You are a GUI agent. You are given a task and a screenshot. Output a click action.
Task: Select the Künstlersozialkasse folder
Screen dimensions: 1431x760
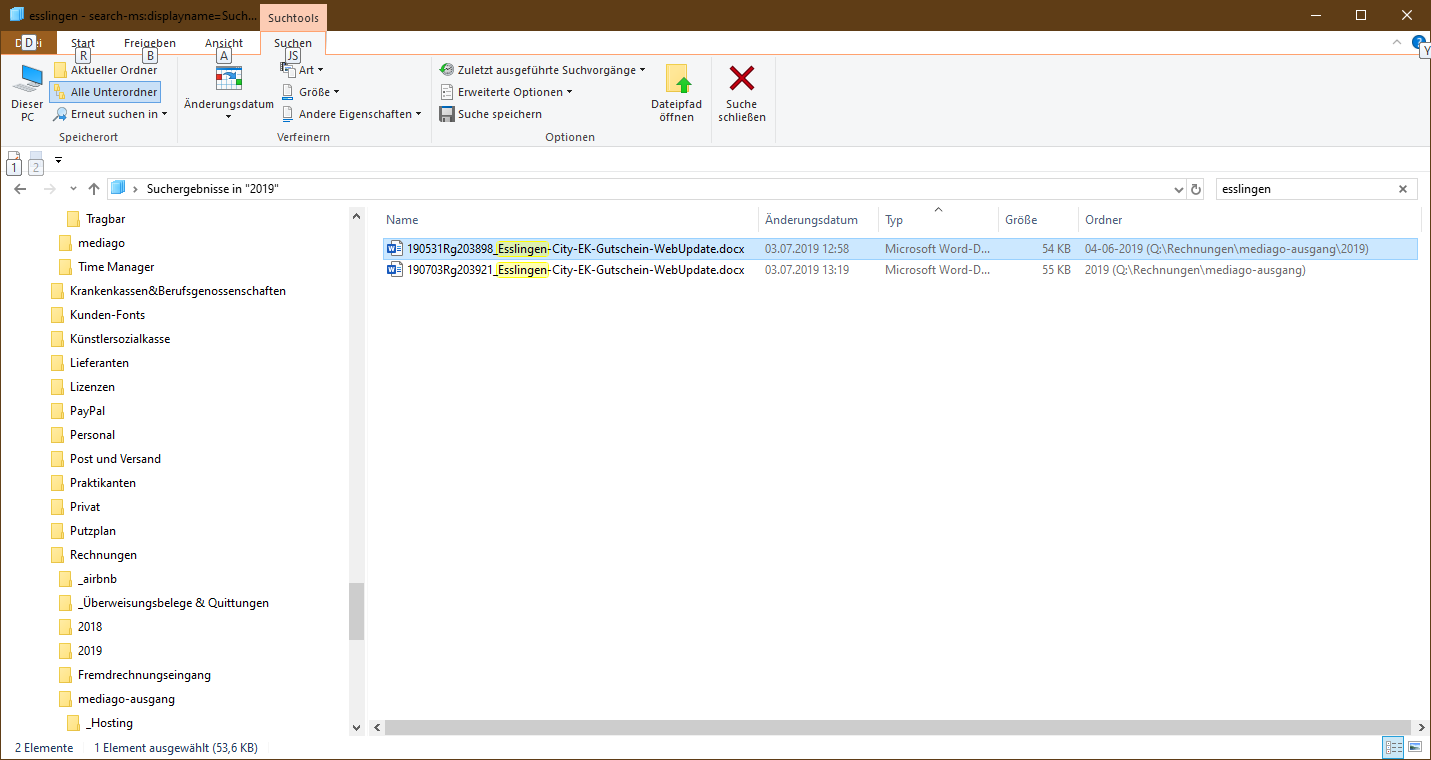pos(120,339)
